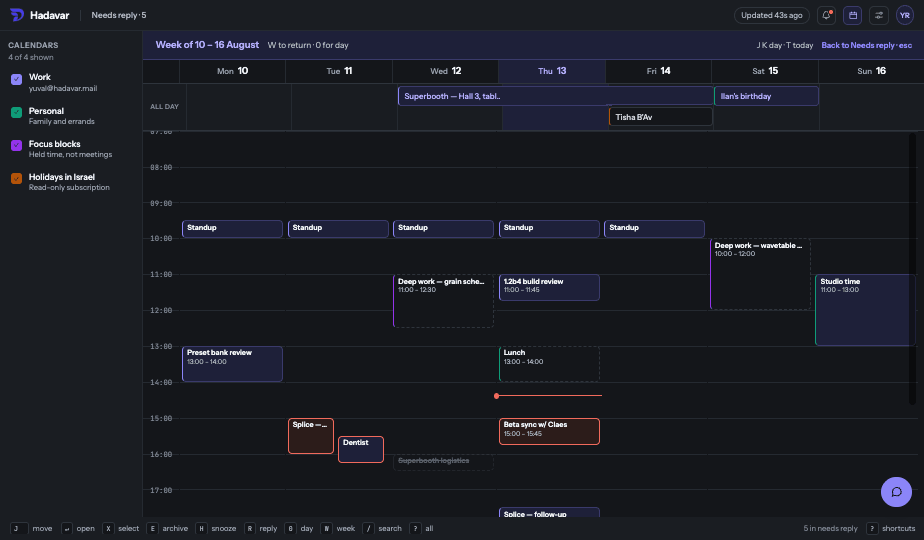Open Deep work — wavetable block on Saturday
Image resolution: width=924 pixels, height=540 pixels.
[x=760, y=274]
